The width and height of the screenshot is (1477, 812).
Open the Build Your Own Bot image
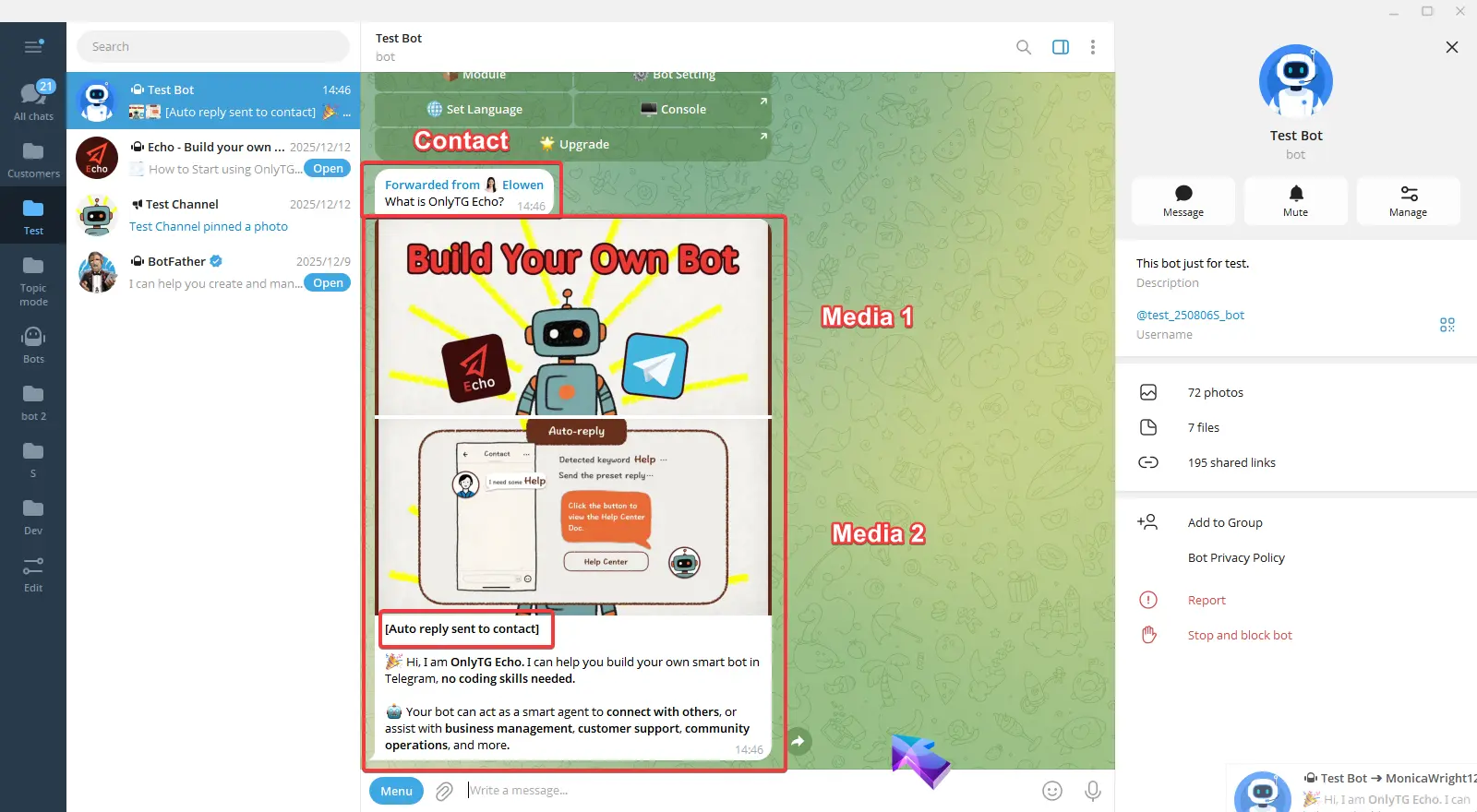(572, 318)
